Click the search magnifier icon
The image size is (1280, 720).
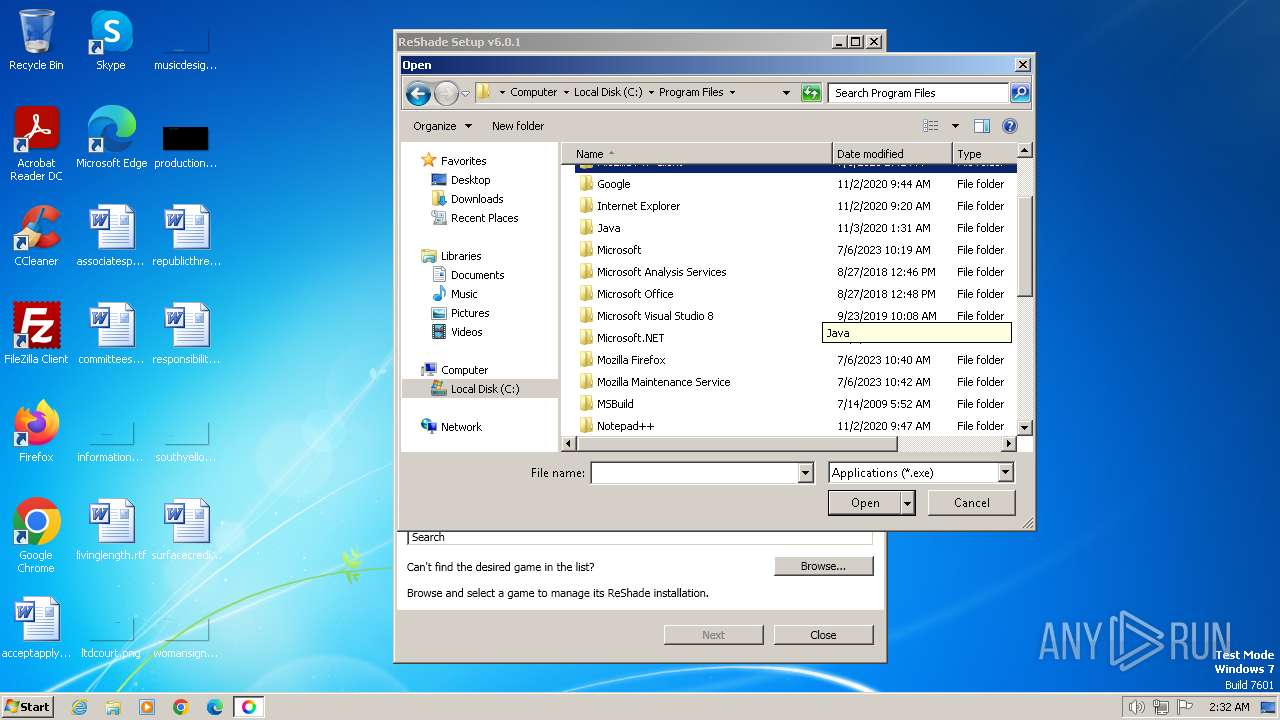1019,93
